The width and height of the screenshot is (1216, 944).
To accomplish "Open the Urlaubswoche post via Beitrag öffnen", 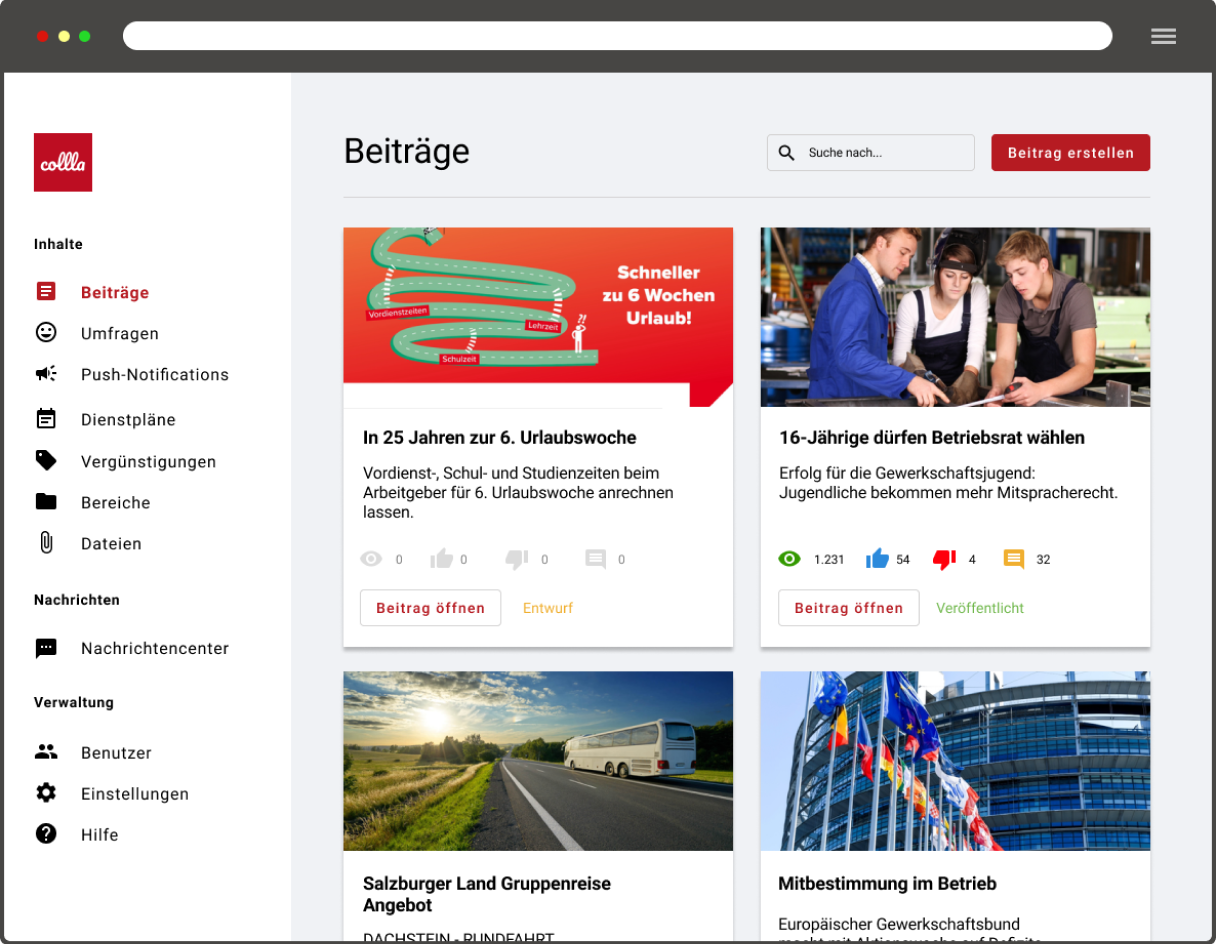I will (x=430, y=607).
